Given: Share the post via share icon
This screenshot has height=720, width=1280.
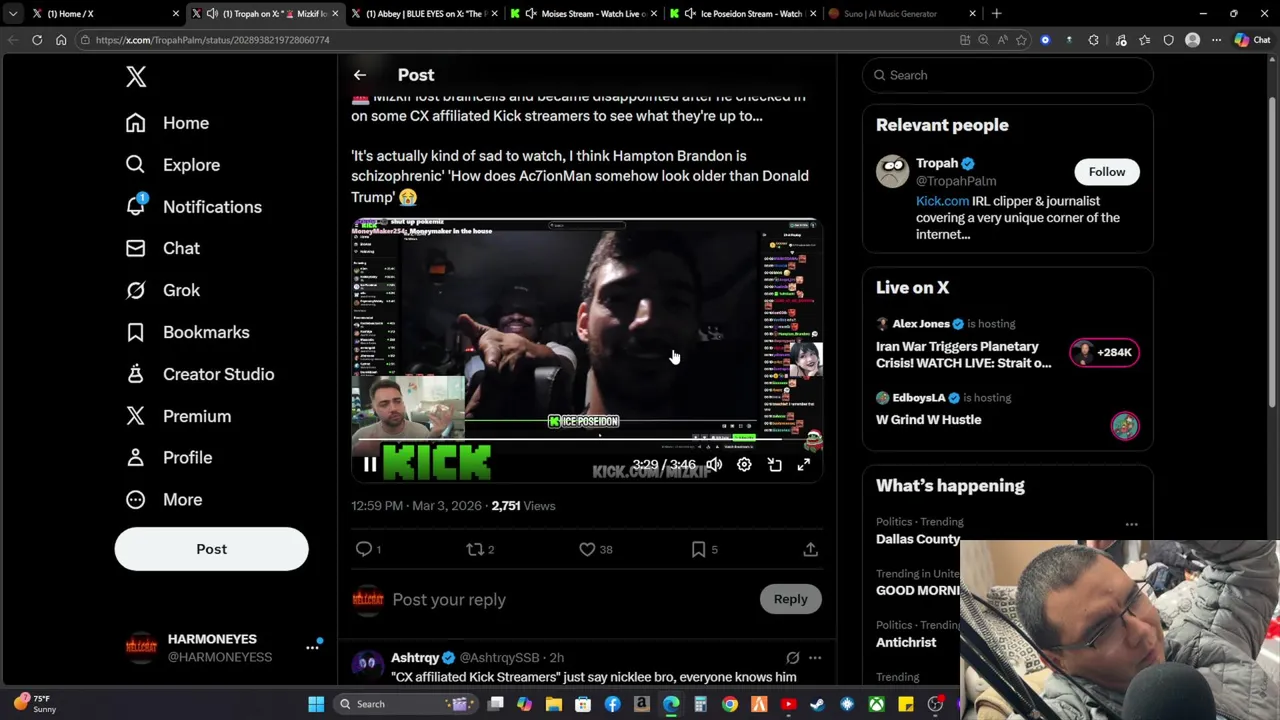Looking at the screenshot, I should pos(811,549).
